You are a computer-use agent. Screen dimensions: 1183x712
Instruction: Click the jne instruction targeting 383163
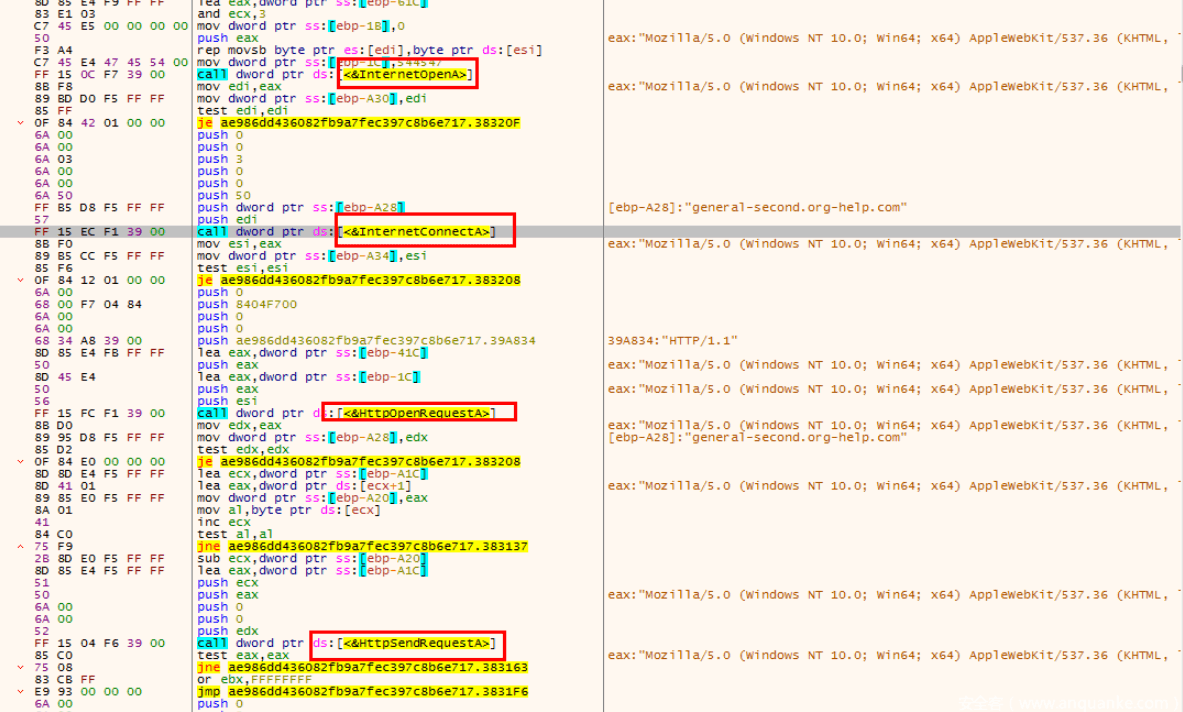362,668
